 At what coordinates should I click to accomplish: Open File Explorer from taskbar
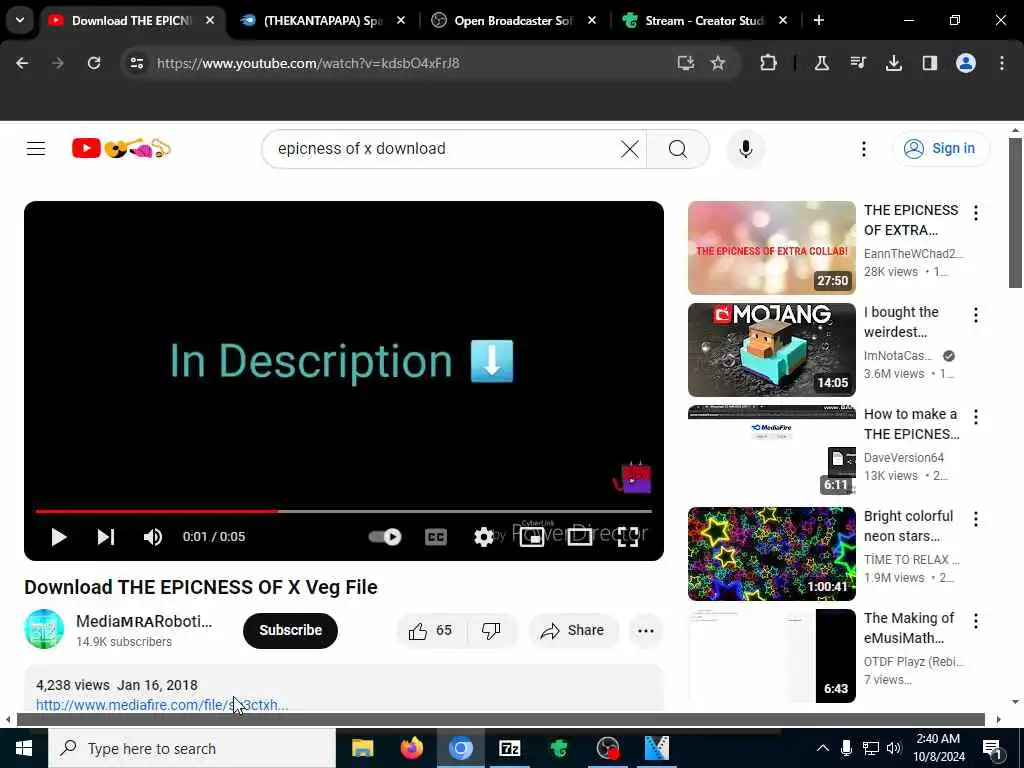click(x=362, y=748)
